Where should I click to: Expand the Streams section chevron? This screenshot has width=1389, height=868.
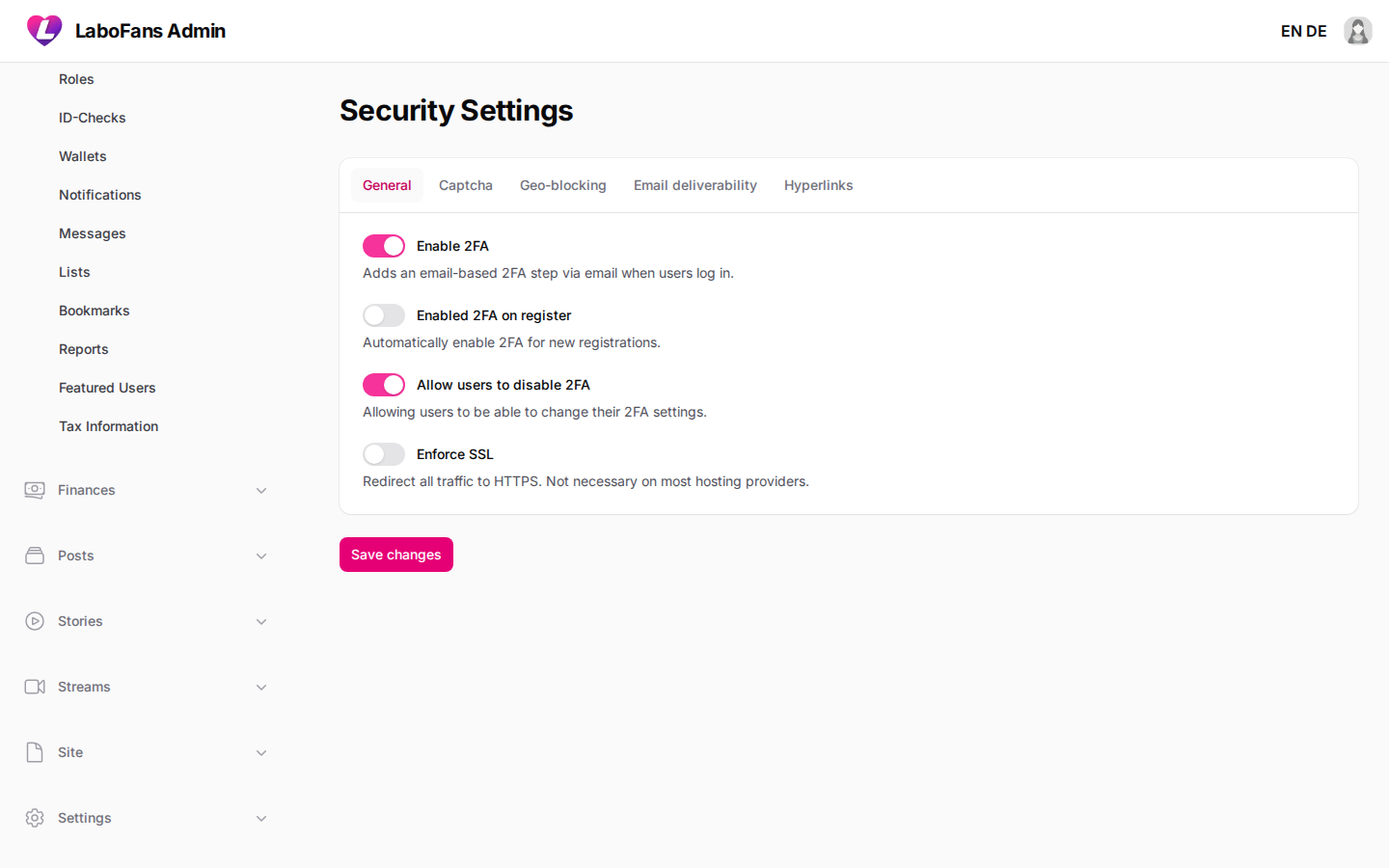point(261,688)
